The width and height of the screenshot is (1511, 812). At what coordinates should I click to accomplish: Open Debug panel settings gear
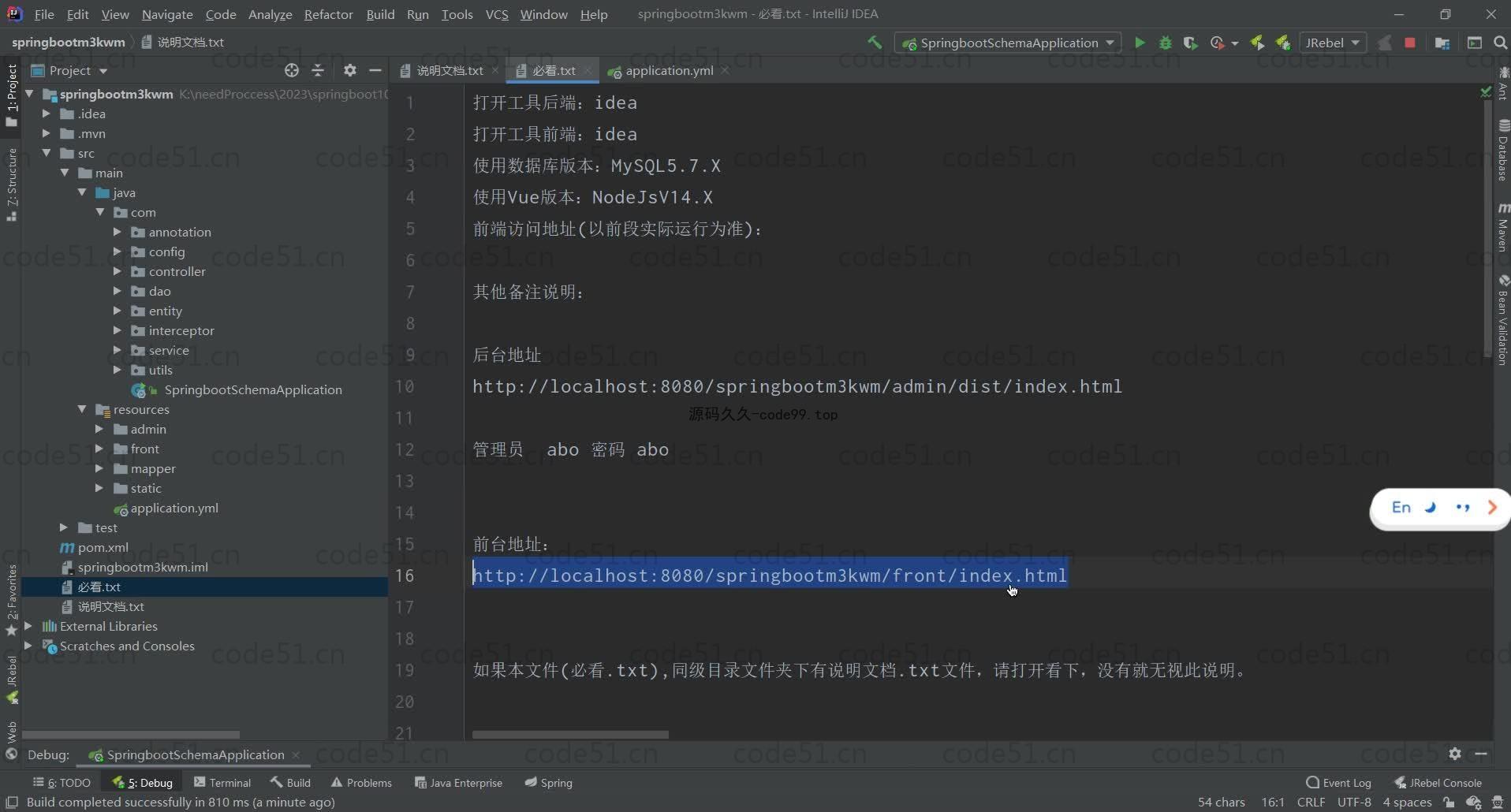coord(1455,754)
